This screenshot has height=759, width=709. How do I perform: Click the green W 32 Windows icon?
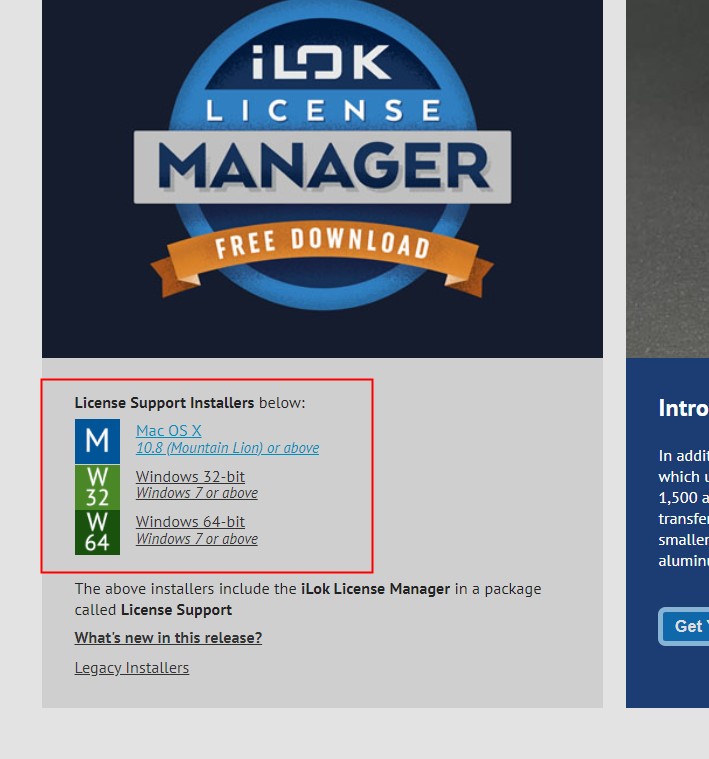(x=97, y=487)
